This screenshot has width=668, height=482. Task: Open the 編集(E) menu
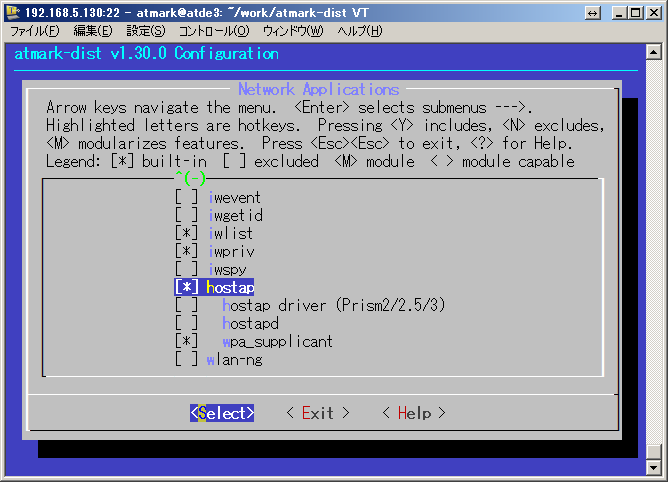[92, 31]
